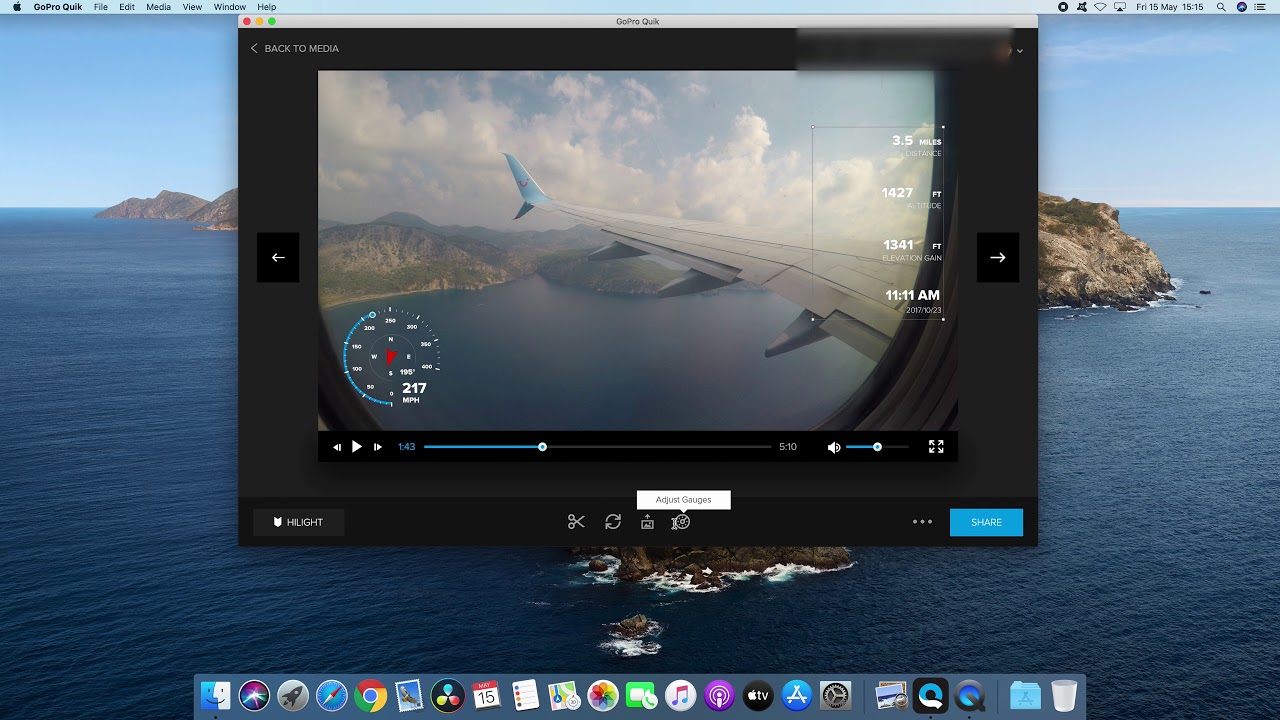Screen dimensions: 1280x720
Task: Open Safari from the dock
Action: click(x=332, y=695)
